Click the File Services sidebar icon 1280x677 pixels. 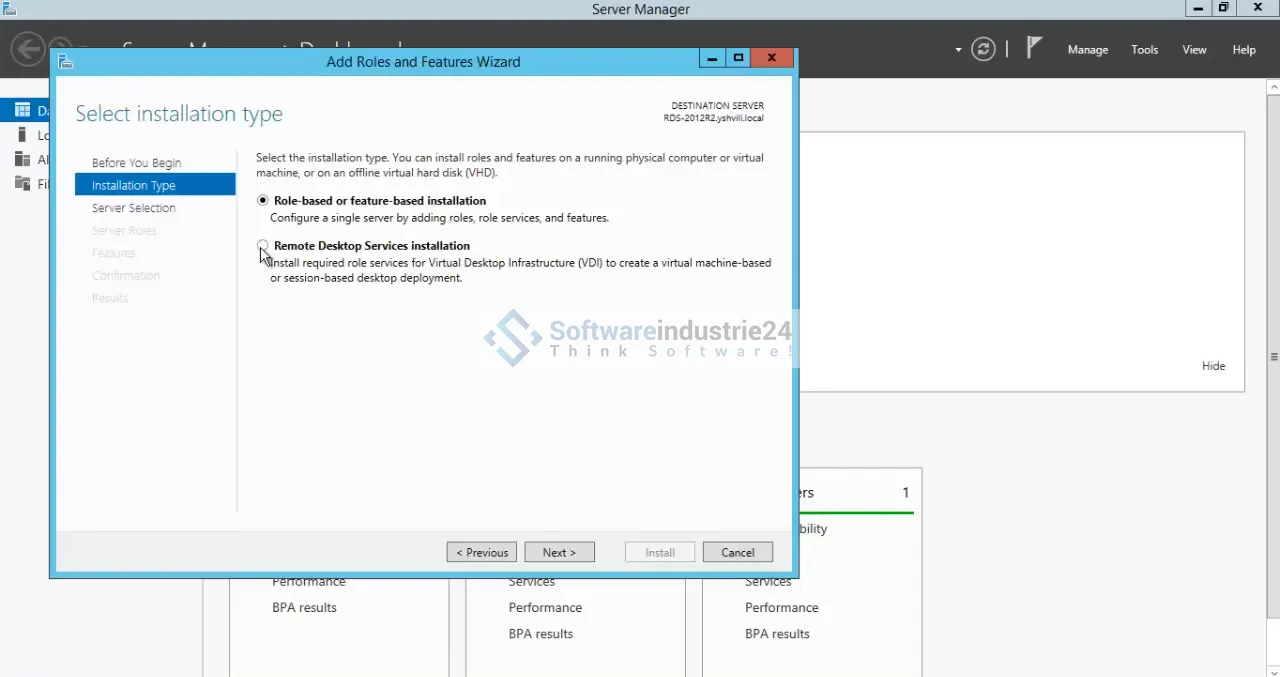pos(22,183)
